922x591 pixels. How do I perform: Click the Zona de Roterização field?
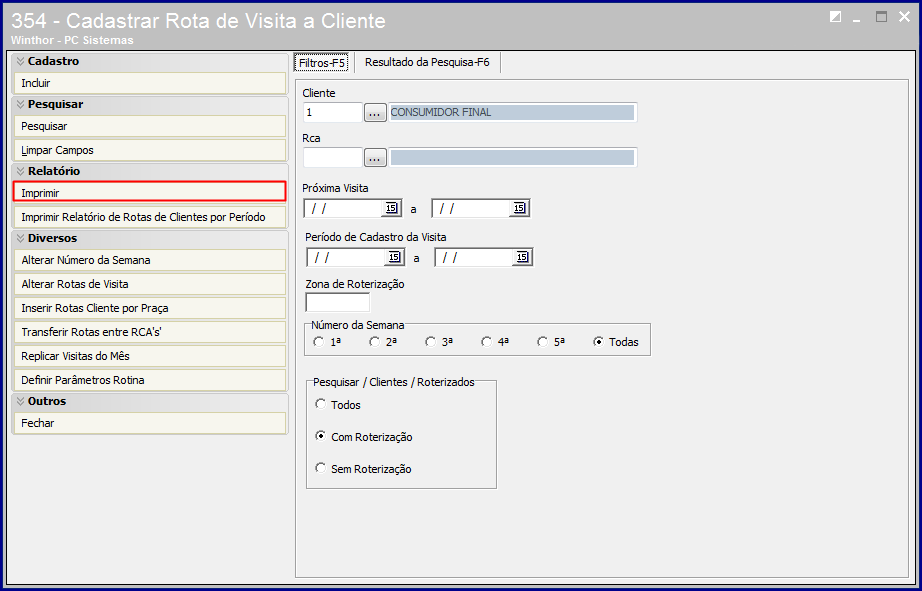(x=338, y=302)
